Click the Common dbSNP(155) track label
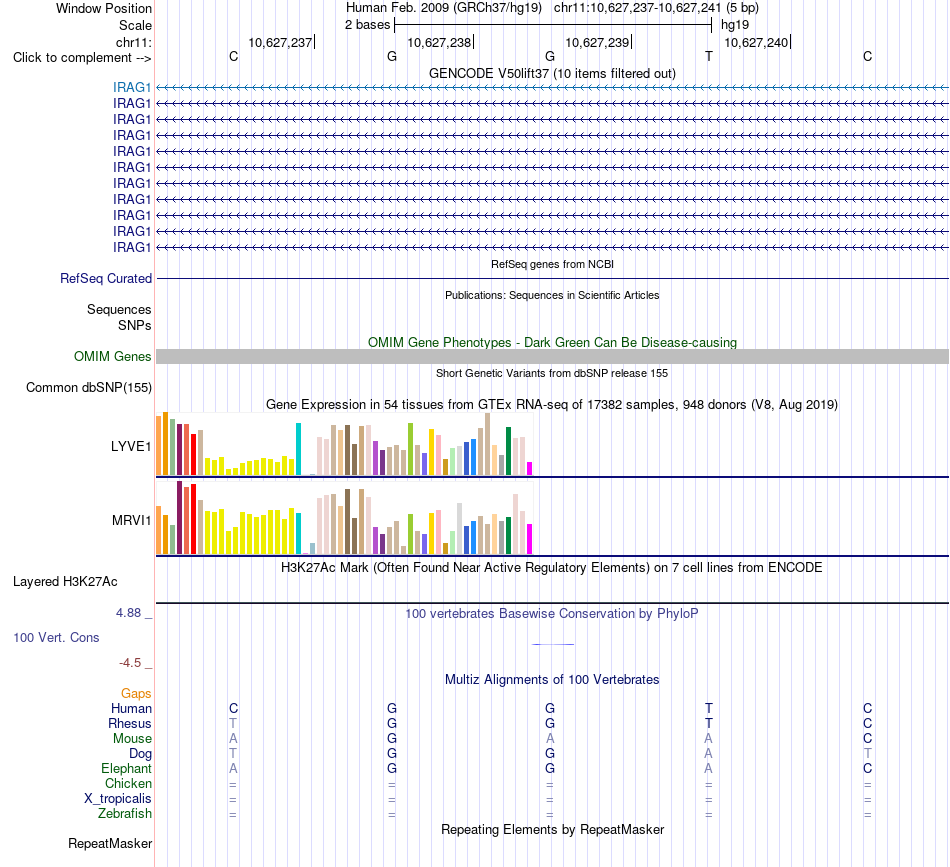Viewport: 950px width, 867px height. click(x=89, y=388)
